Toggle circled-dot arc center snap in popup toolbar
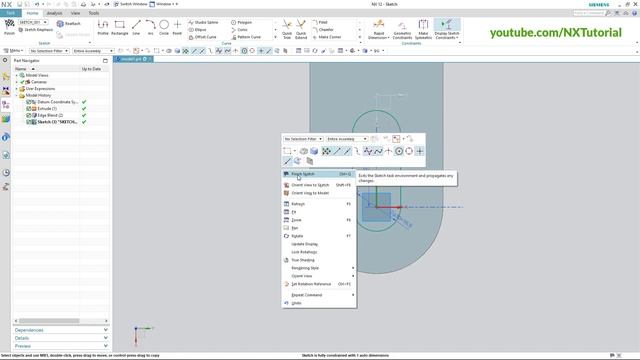 (399, 151)
